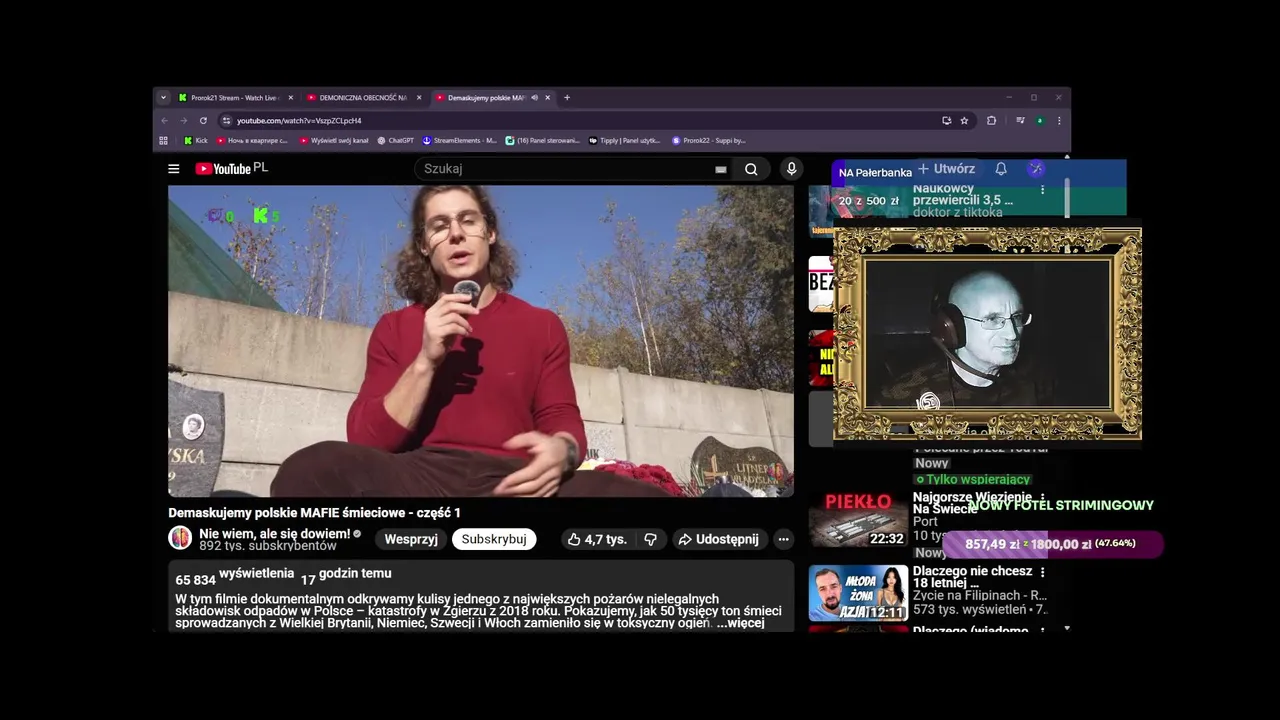The height and width of the screenshot is (720, 1280).
Task: Open the YouTube hamburger guide menu
Action: (x=174, y=169)
